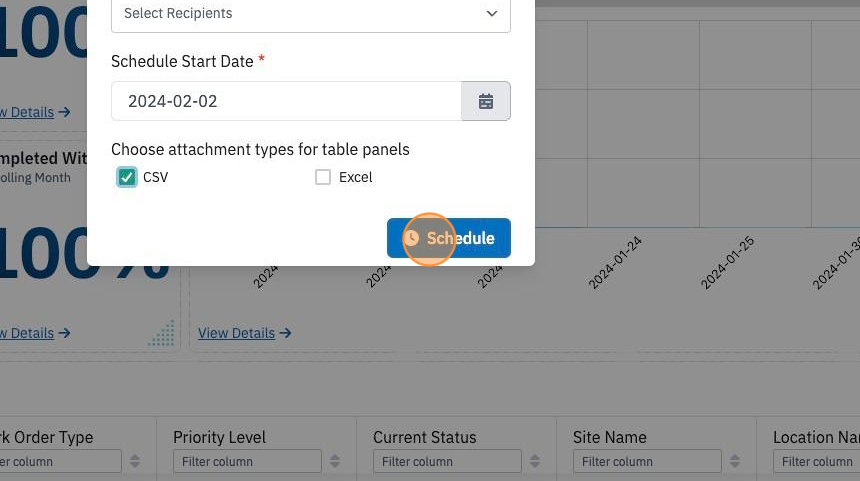Click sort arrows beside Priority Level filter
The height and width of the screenshot is (481, 860).
pos(335,461)
